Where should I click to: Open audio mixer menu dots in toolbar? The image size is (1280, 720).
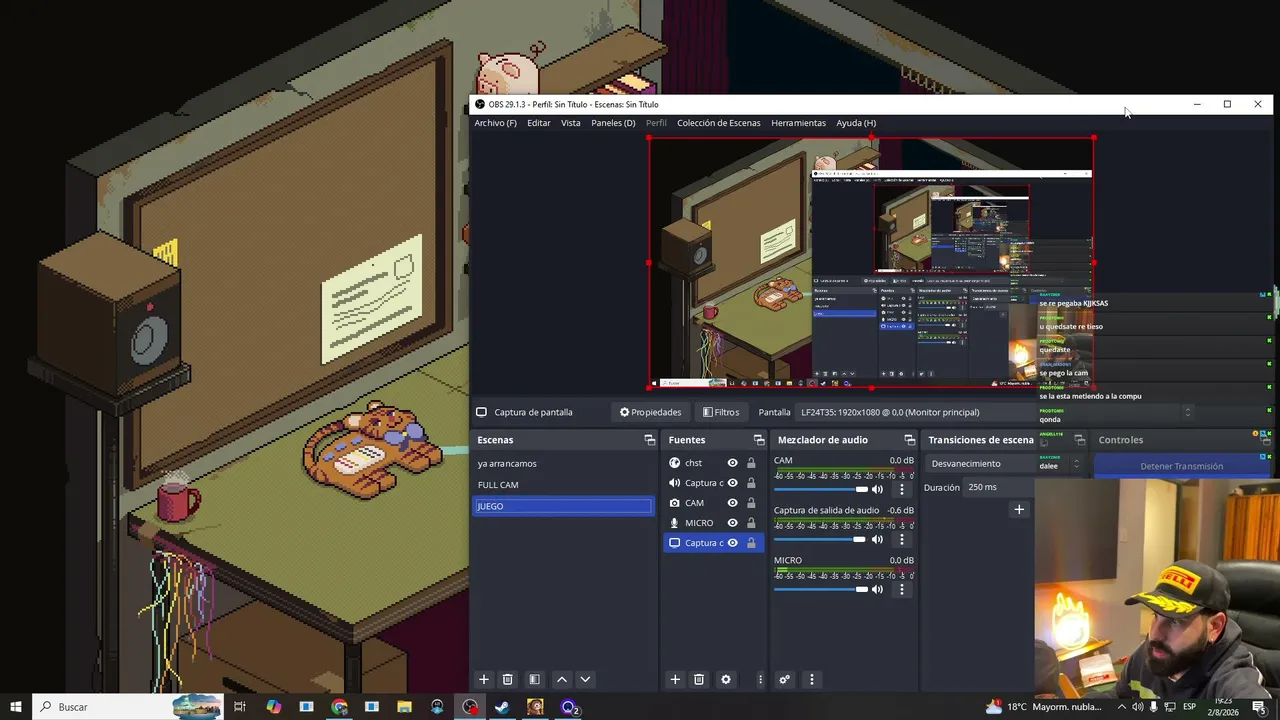pyautogui.click(x=812, y=679)
